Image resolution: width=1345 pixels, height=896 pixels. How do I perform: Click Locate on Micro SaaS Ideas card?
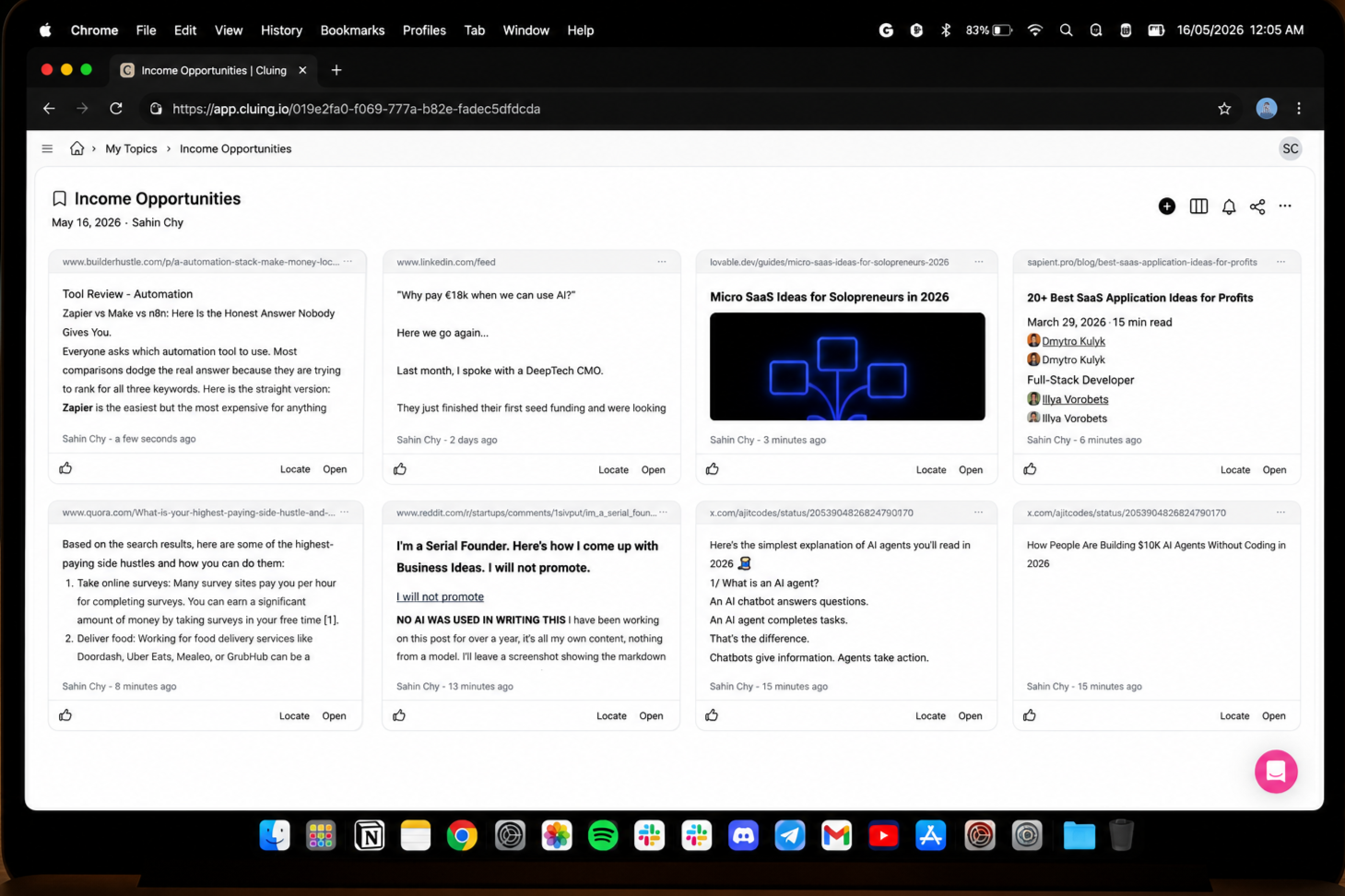[931, 470]
